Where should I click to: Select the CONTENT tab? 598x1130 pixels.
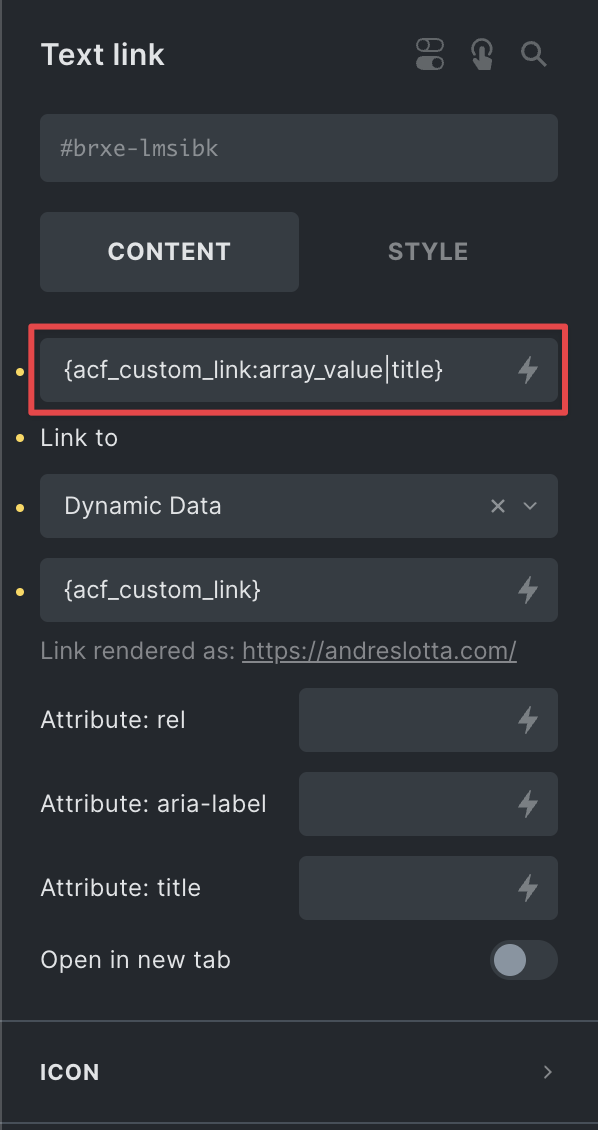(x=169, y=252)
